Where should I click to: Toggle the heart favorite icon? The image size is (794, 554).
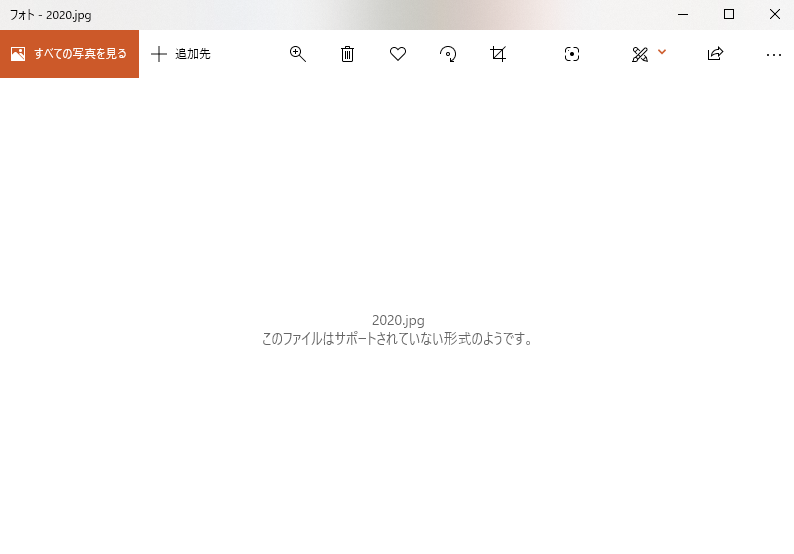[398, 54]
